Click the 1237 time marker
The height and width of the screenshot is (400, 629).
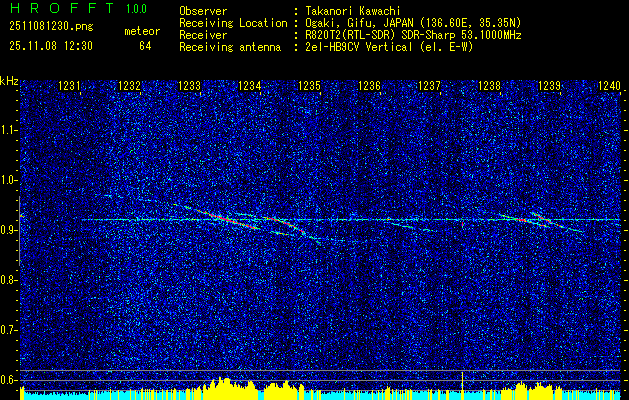coord(429,86)
